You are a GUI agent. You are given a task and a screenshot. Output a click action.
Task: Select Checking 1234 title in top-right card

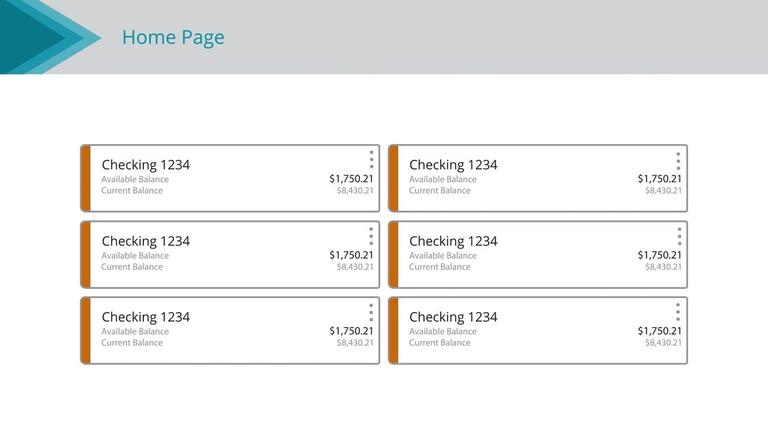(x=453, y=165)
